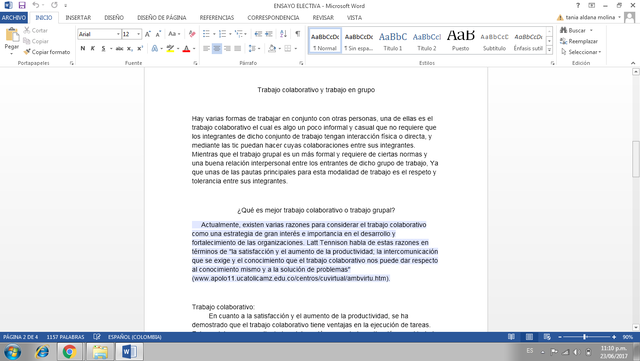Center align text

217,49
